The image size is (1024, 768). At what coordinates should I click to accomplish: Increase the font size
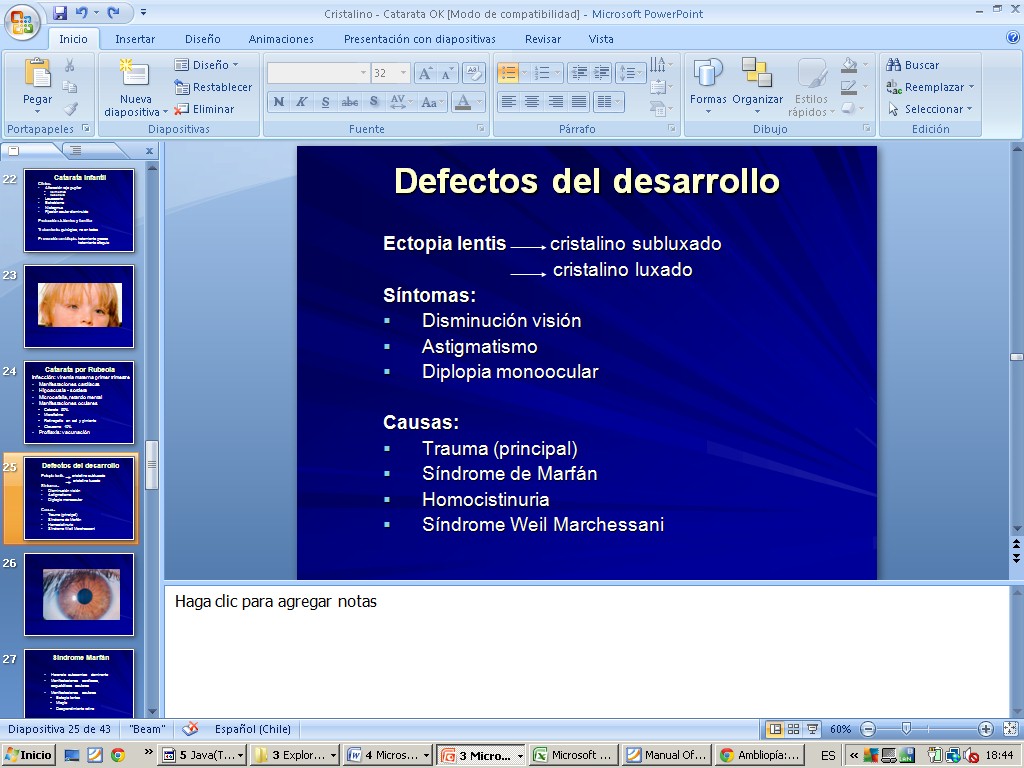pos(424,73)
